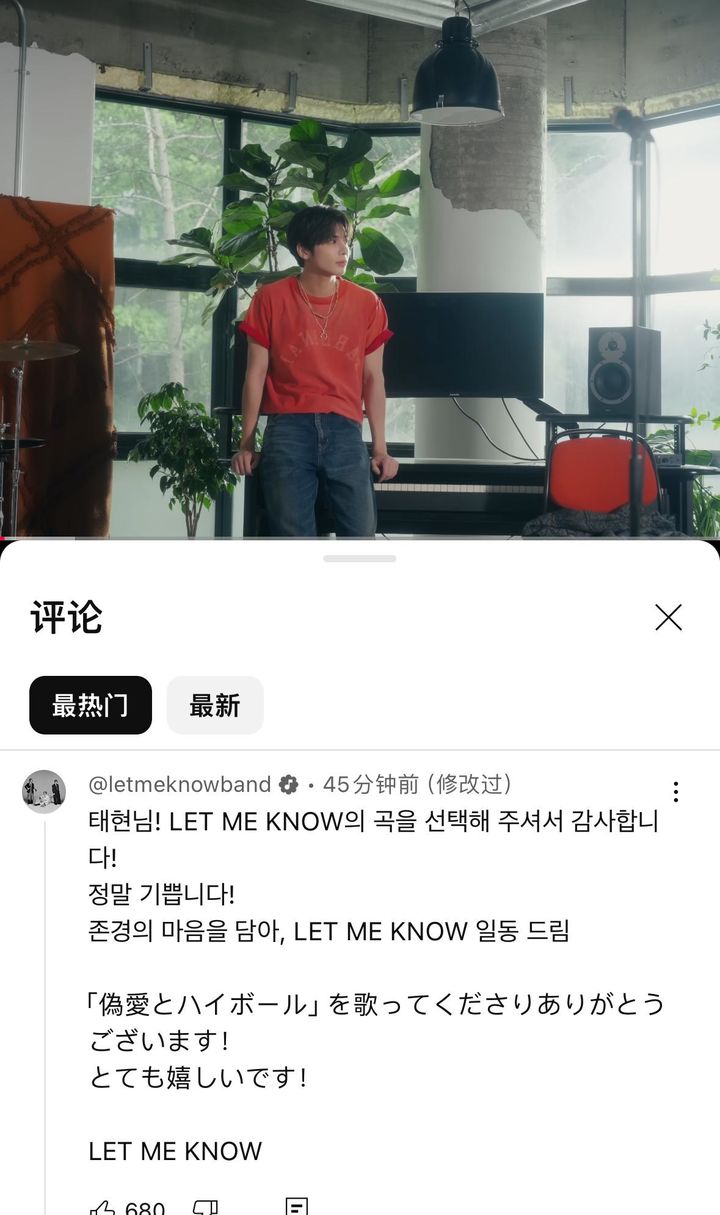This screenshot has height=1215, width=720.
Task: Open the letmeknowband profile avatar
Action: coord(44,792)
